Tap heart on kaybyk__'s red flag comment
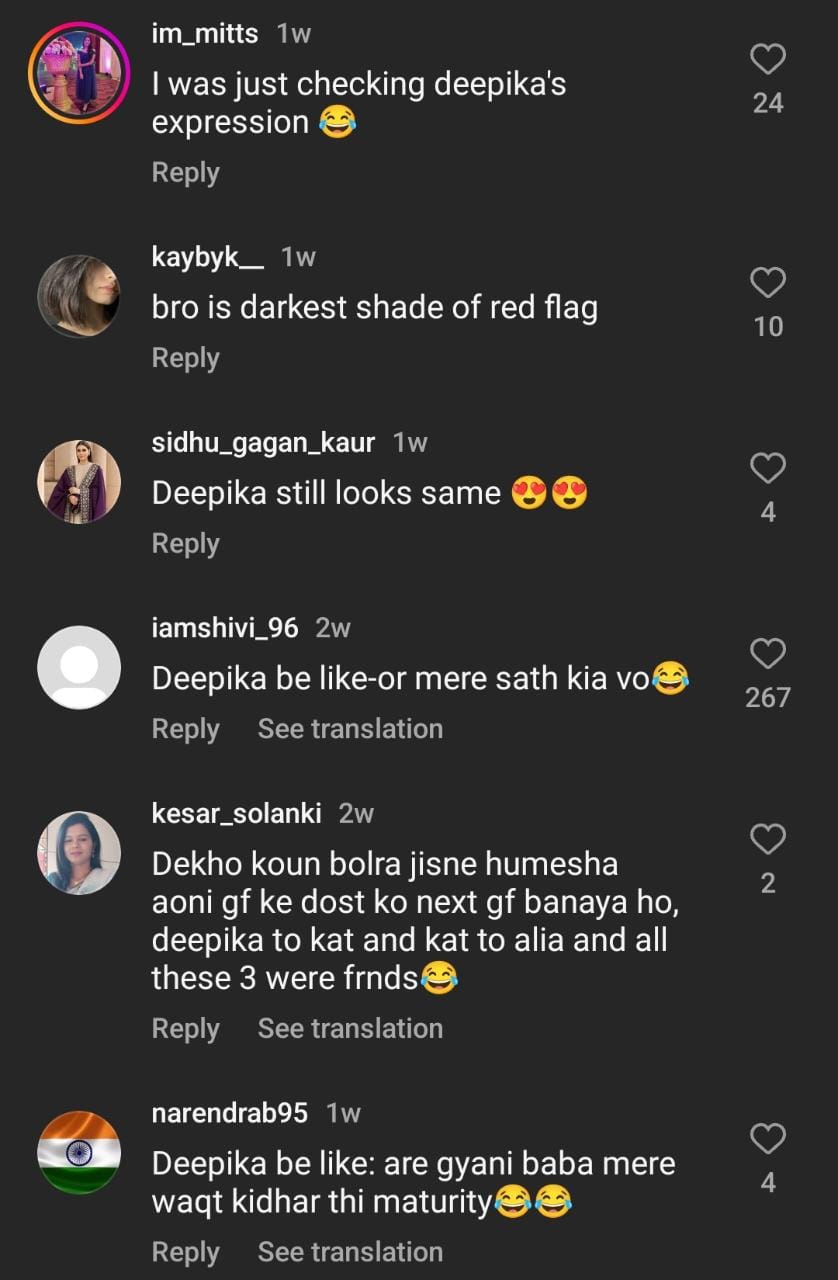This screenshot has height=1280, width=838. (x=767, y=284)
